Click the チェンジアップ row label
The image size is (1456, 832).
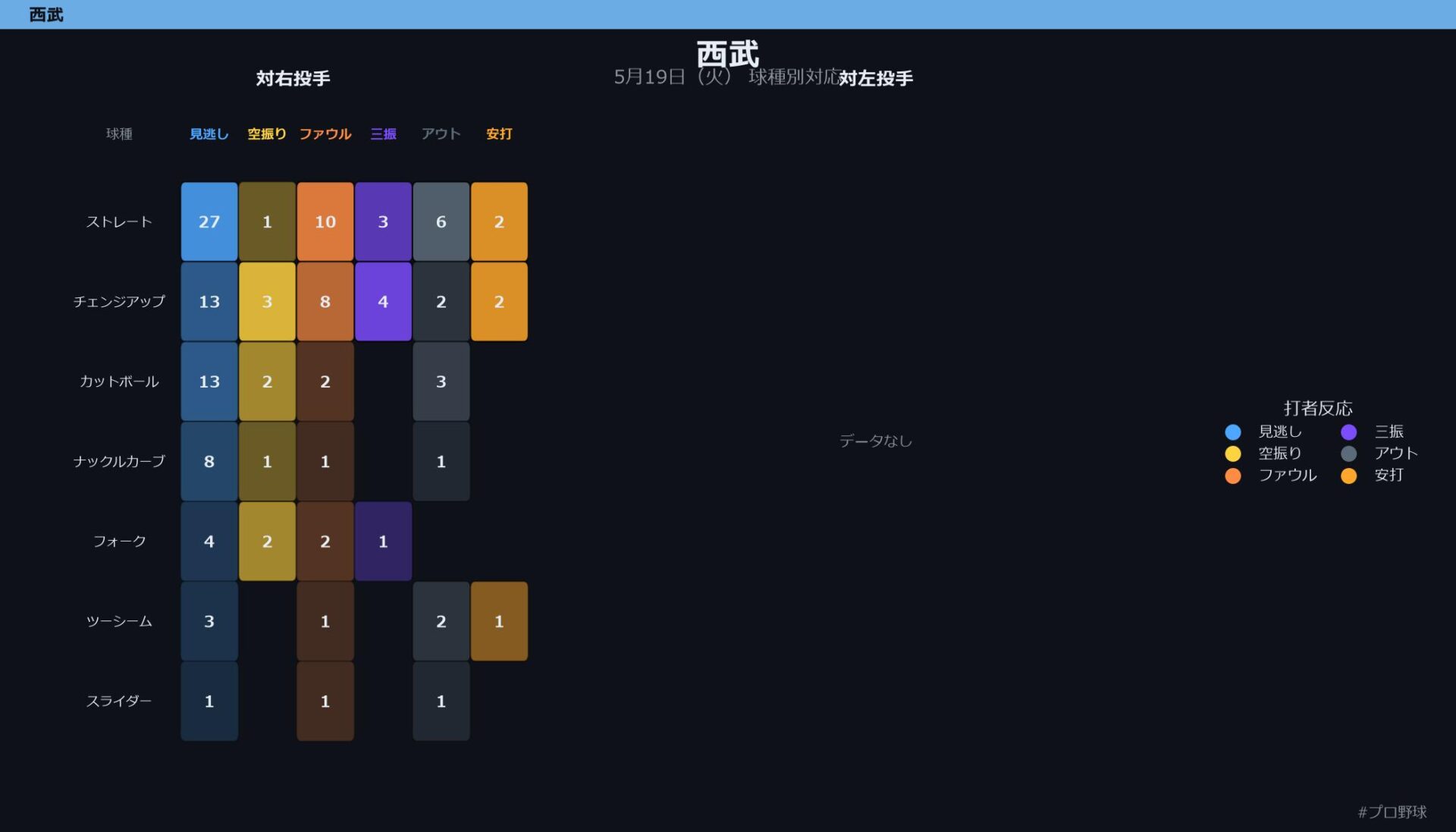click(119, 302)
